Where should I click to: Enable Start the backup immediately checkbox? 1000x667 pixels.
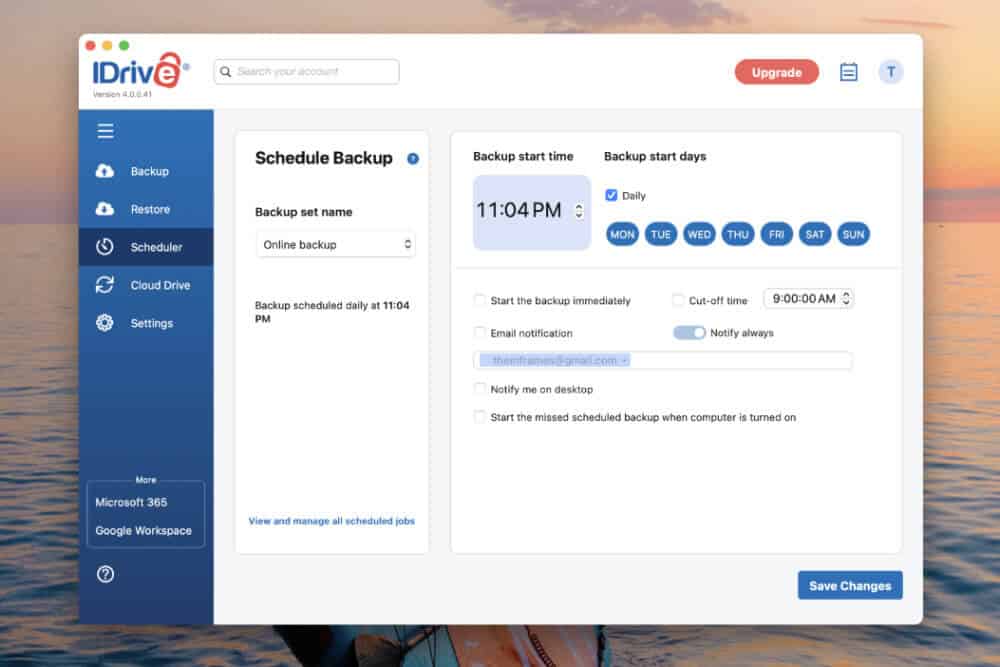(480, 300)
